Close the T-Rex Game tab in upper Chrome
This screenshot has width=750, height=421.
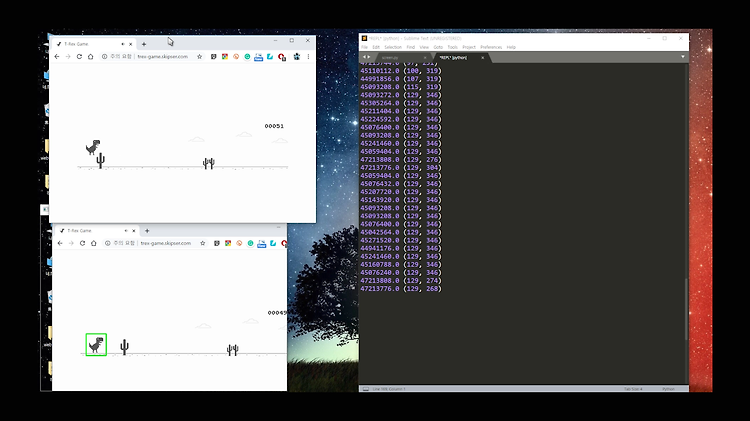pos(131,44)
